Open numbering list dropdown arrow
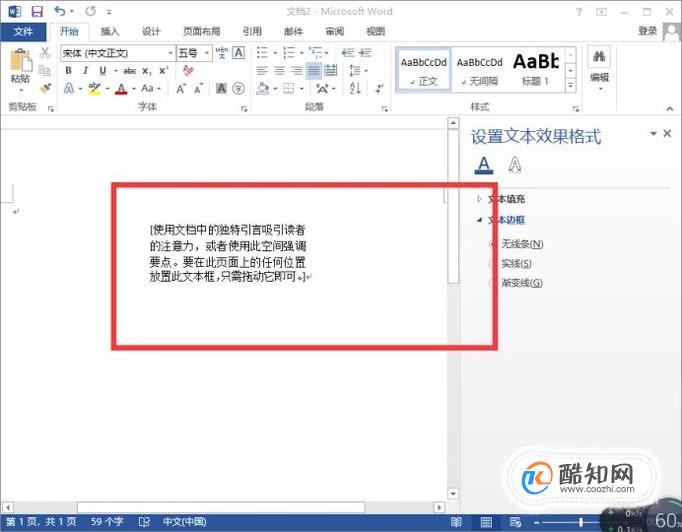 pyautogui.click(x=302, y=53)
